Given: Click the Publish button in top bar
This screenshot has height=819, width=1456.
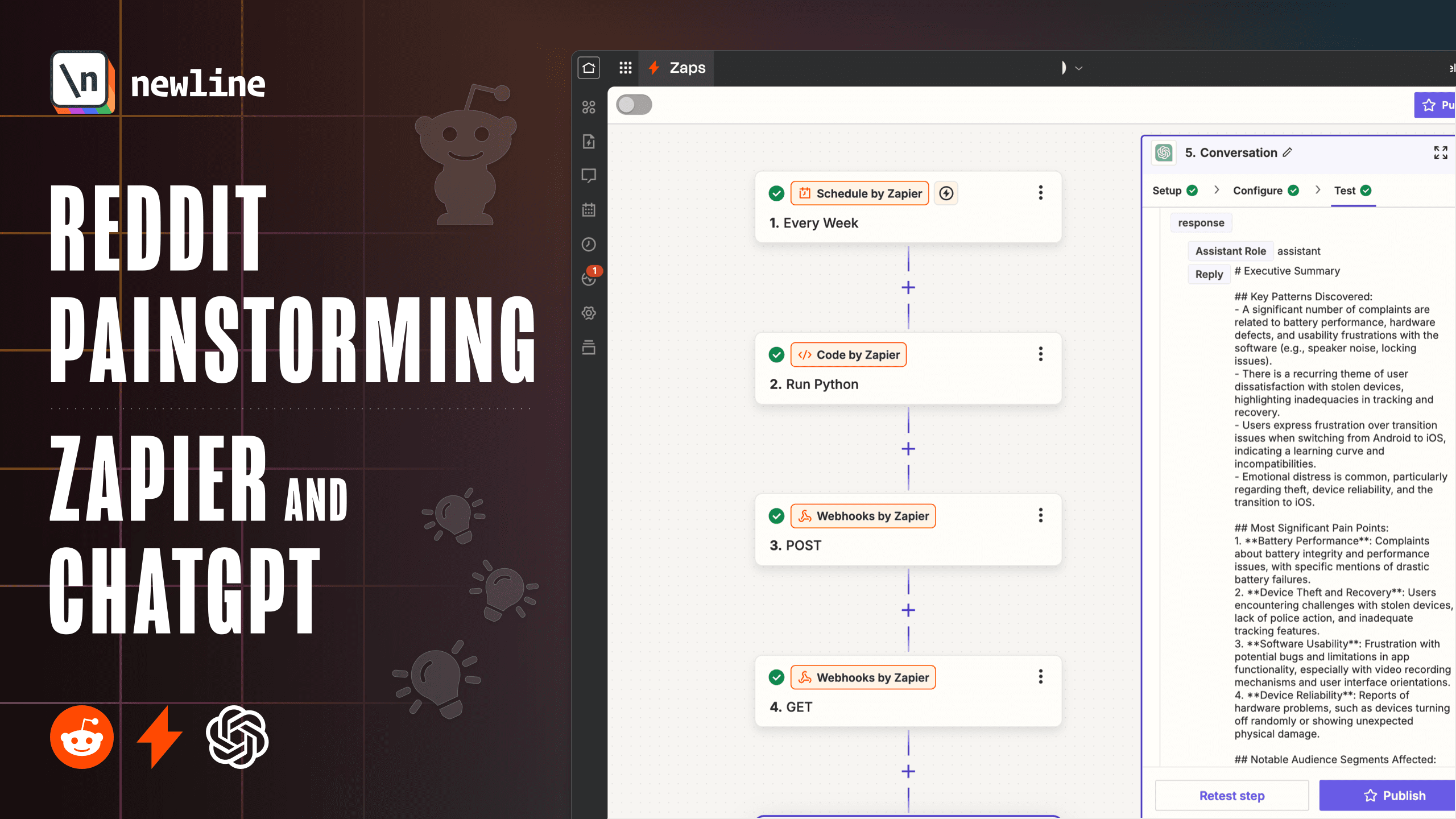Looking at the screenshot, I should coord(1436,105).
